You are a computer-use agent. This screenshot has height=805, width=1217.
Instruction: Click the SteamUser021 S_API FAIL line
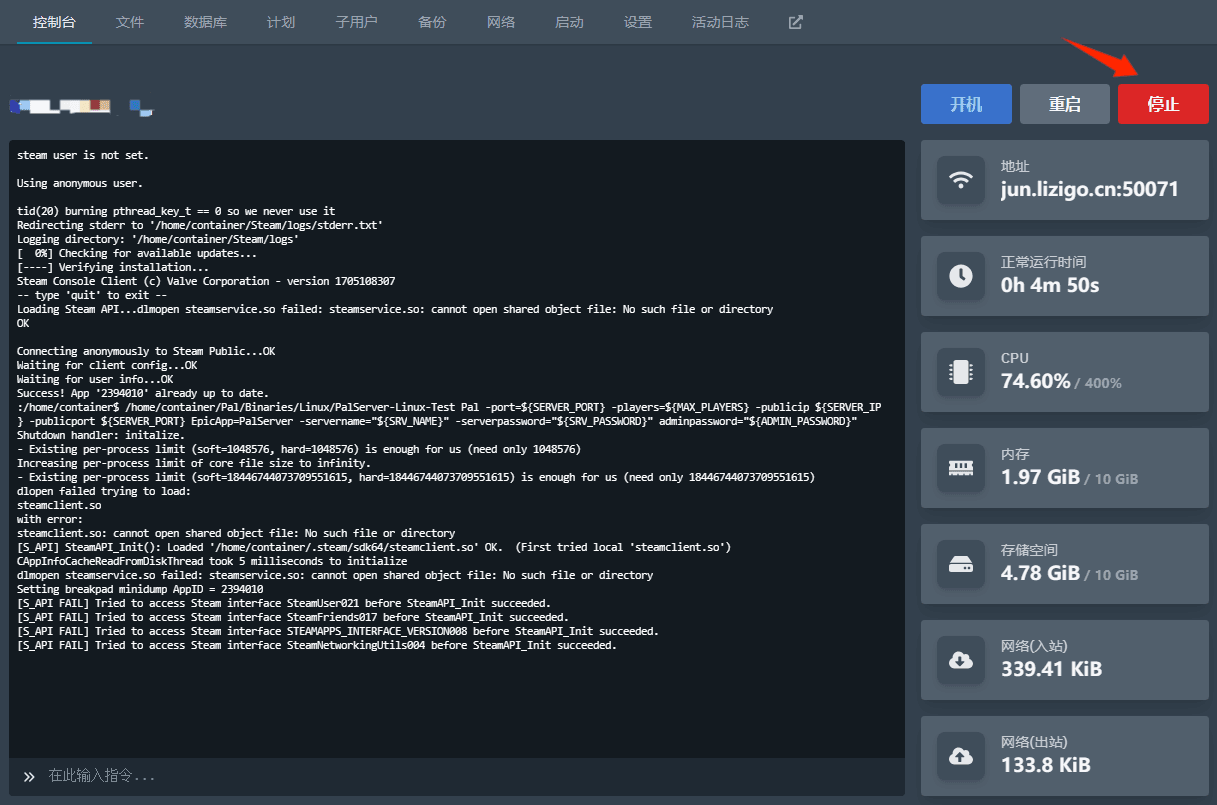point(284,603)
